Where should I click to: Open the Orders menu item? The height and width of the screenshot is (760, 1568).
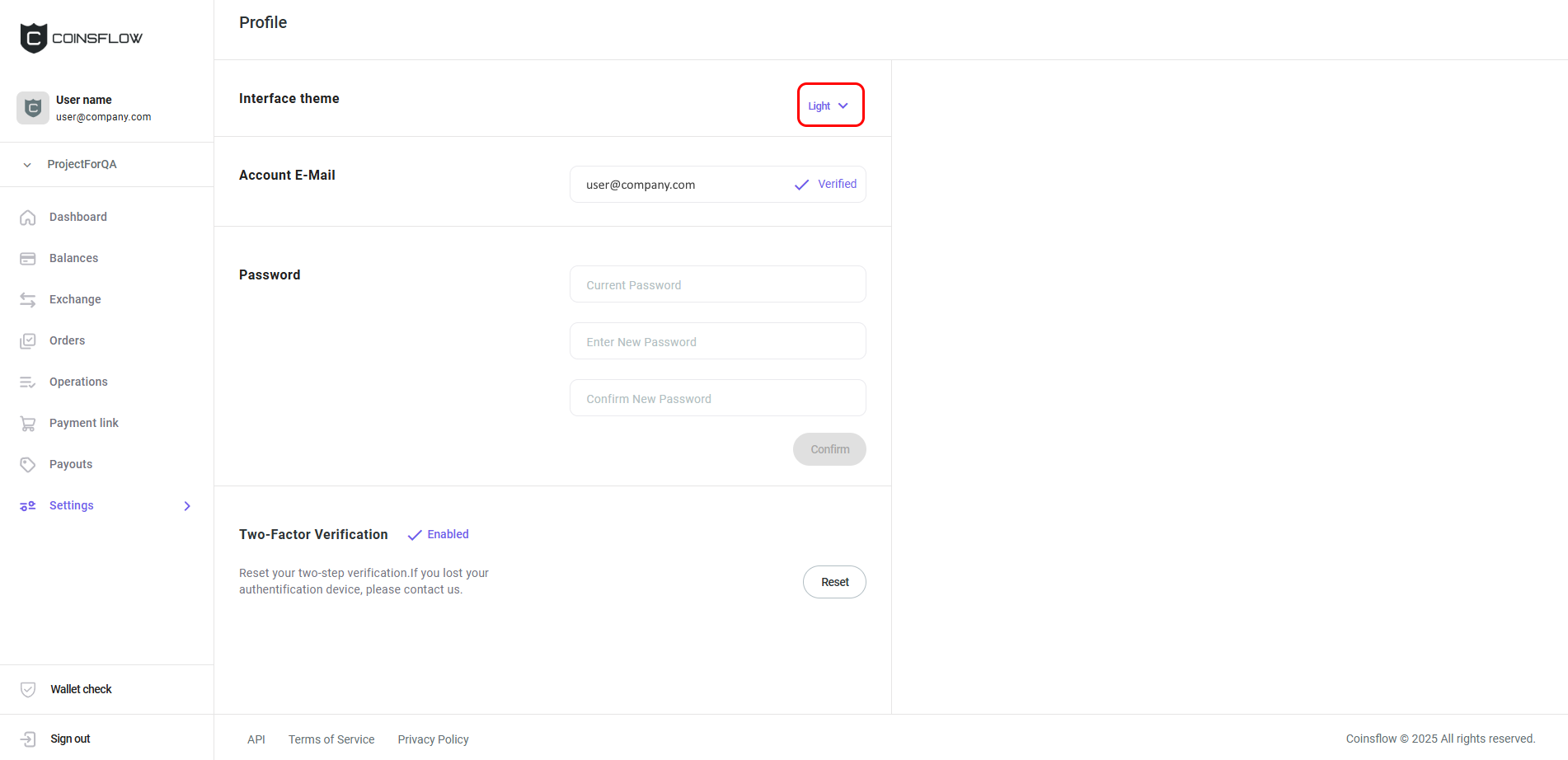click(x=67, y=340)
